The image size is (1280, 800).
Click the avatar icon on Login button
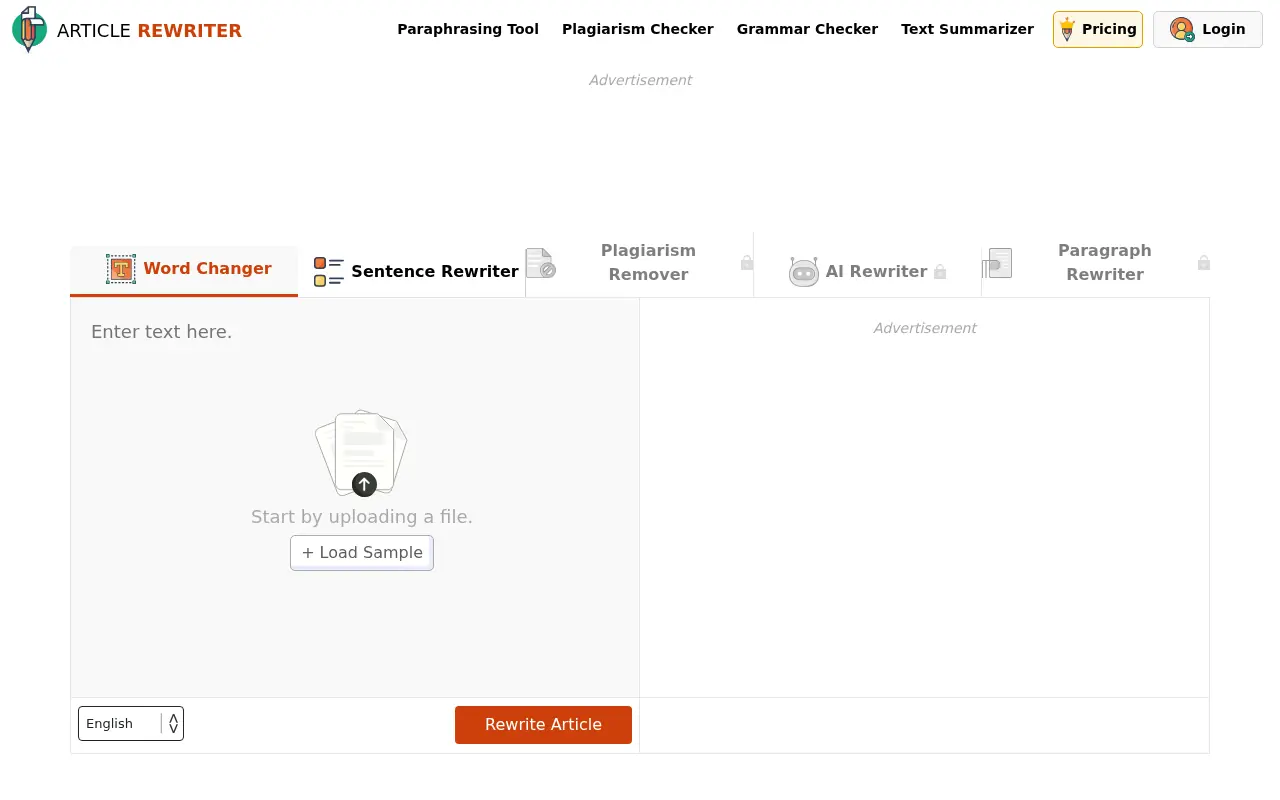coord(1180,29)
